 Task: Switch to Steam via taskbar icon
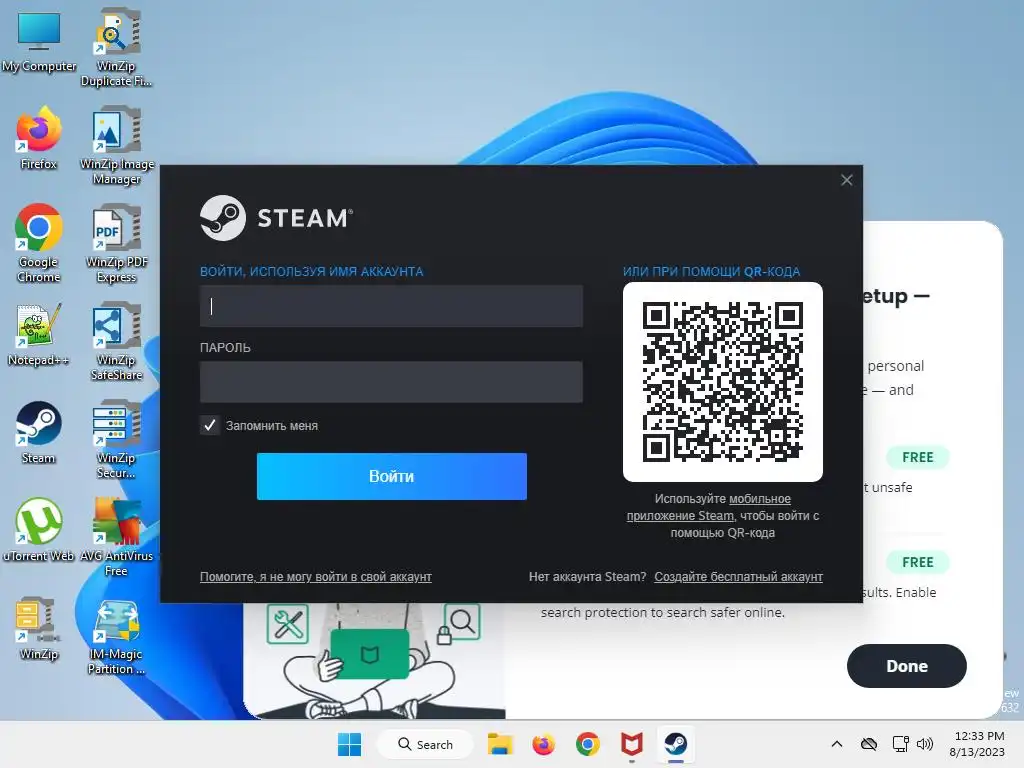pos(675,744)
